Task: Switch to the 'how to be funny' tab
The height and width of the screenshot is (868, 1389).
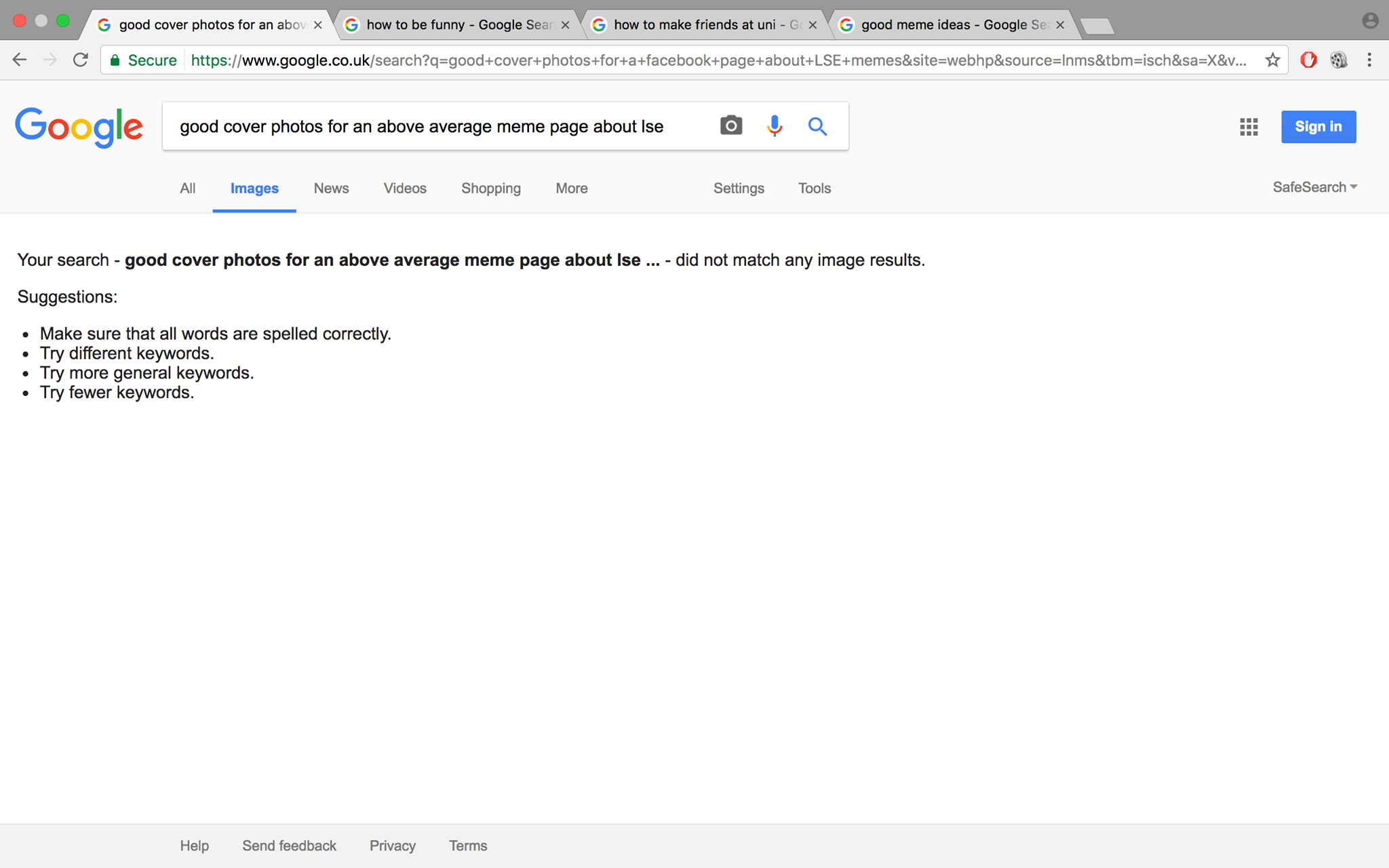Action: click(458, 25)
